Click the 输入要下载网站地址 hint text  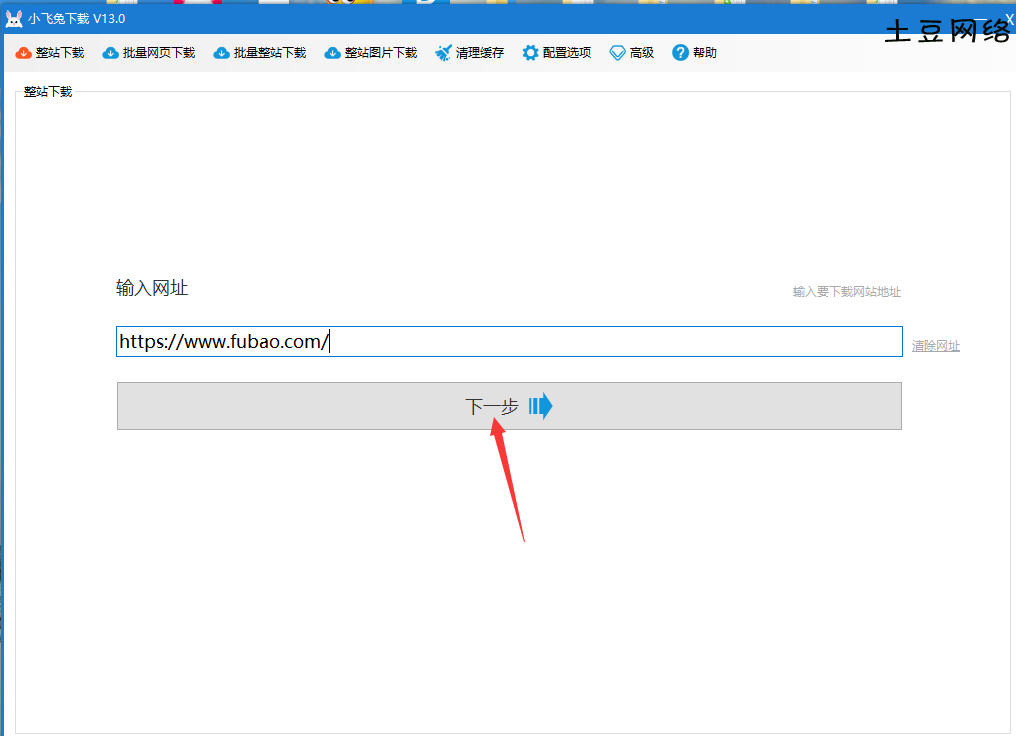tap(846, 292)
